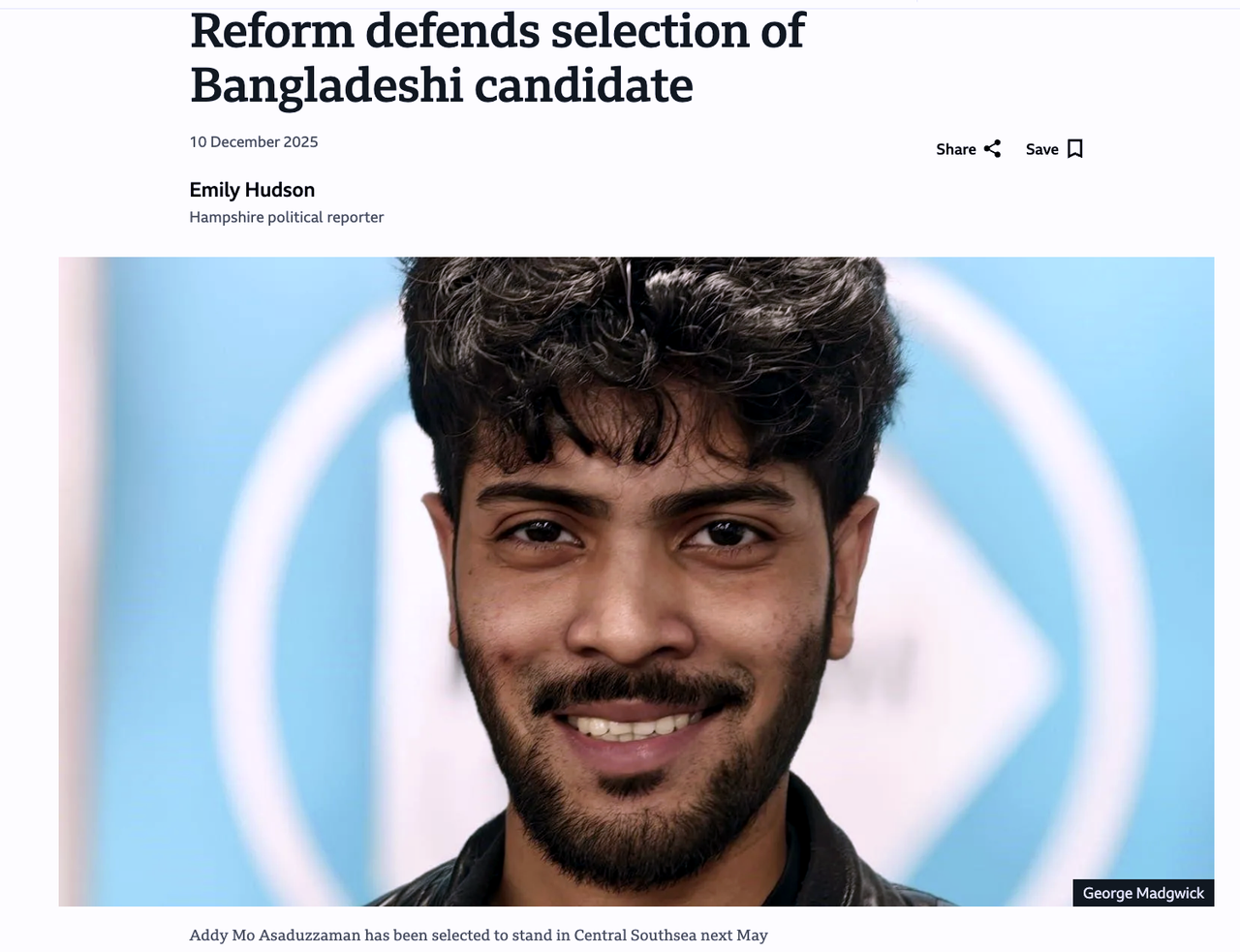Click the Save bookmark icon
1240x952 pixels.
tap(1074, 149)
